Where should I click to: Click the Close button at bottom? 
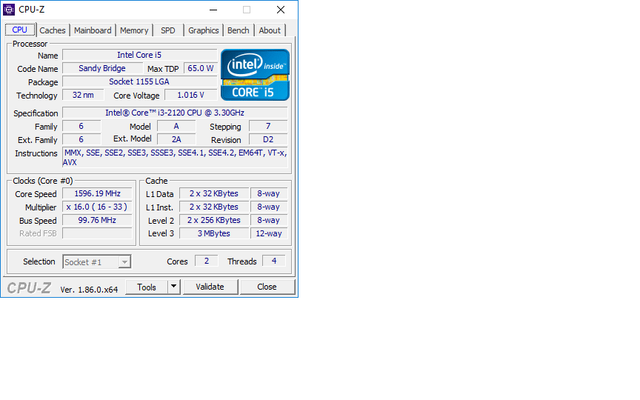click(x=267, y=287)
